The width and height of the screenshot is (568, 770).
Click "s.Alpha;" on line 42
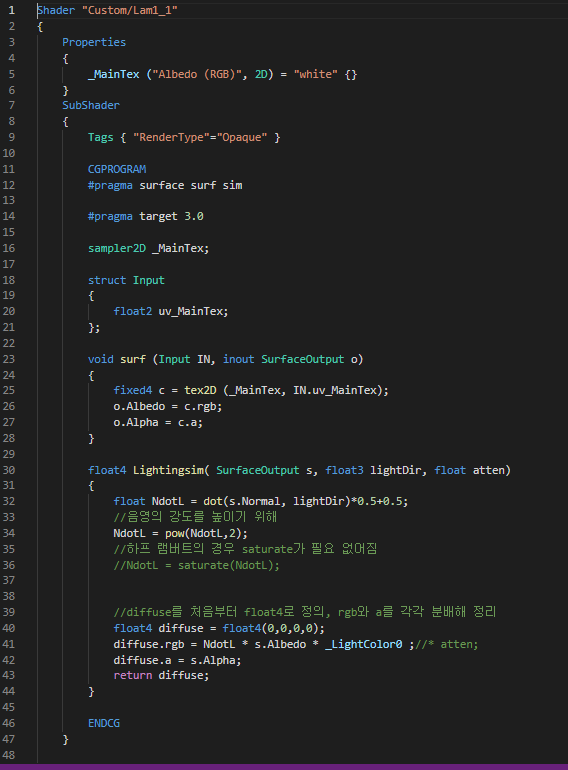tap(216, 660)
